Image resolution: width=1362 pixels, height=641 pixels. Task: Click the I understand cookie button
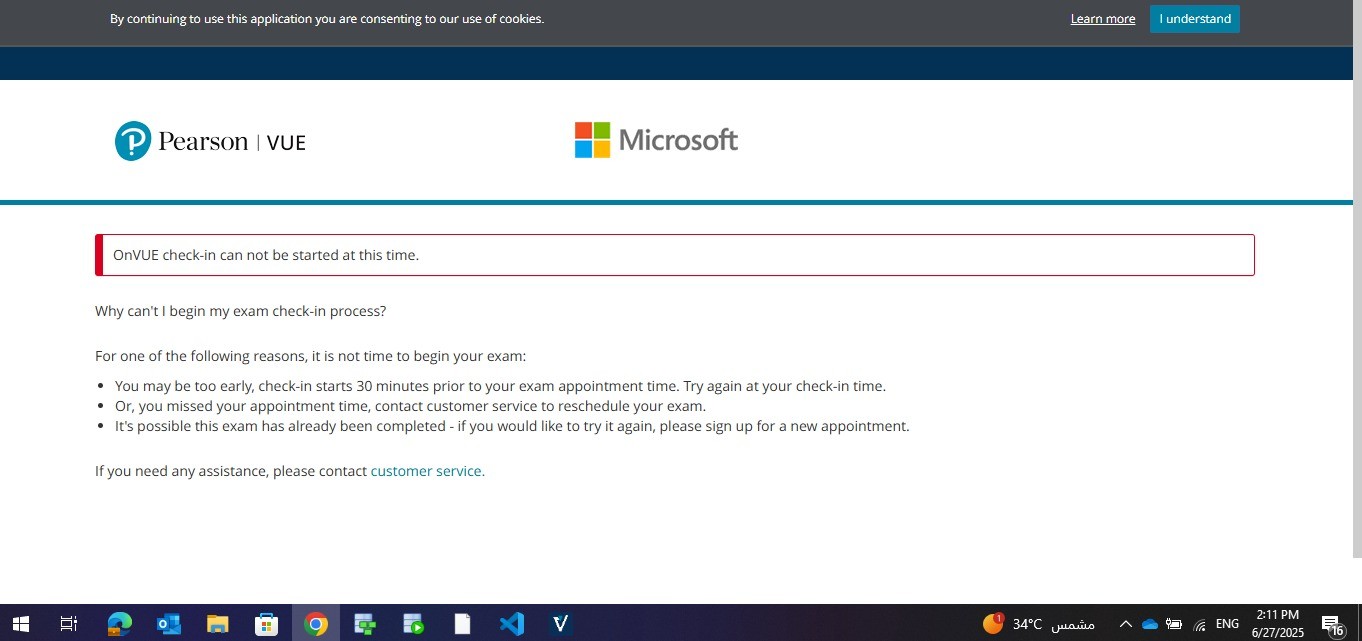point(1194,19)
